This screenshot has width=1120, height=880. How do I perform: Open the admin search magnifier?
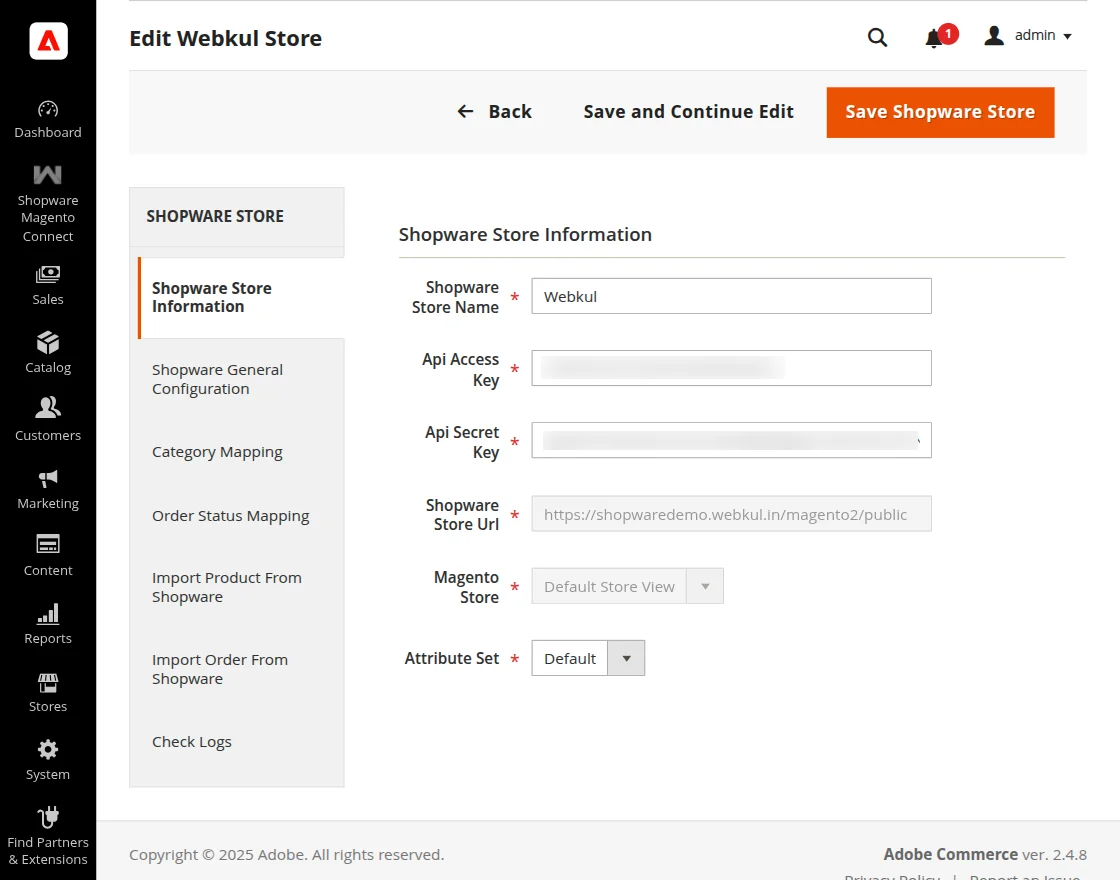[x=877, y=37]
